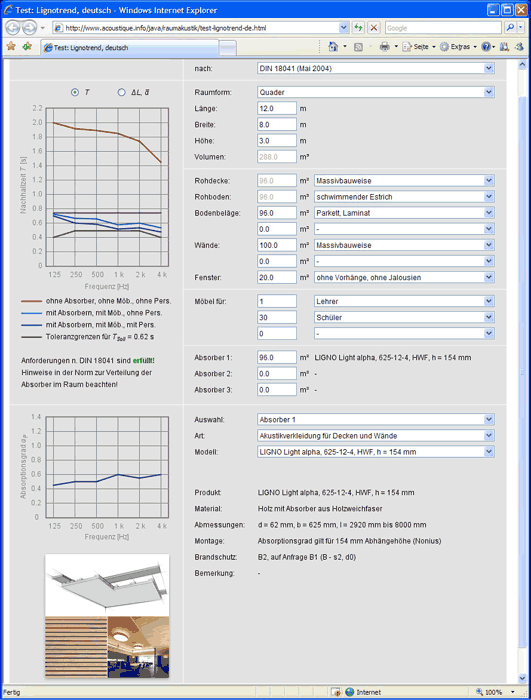
Task: Click the reverberation time chart
Action: 107,187
